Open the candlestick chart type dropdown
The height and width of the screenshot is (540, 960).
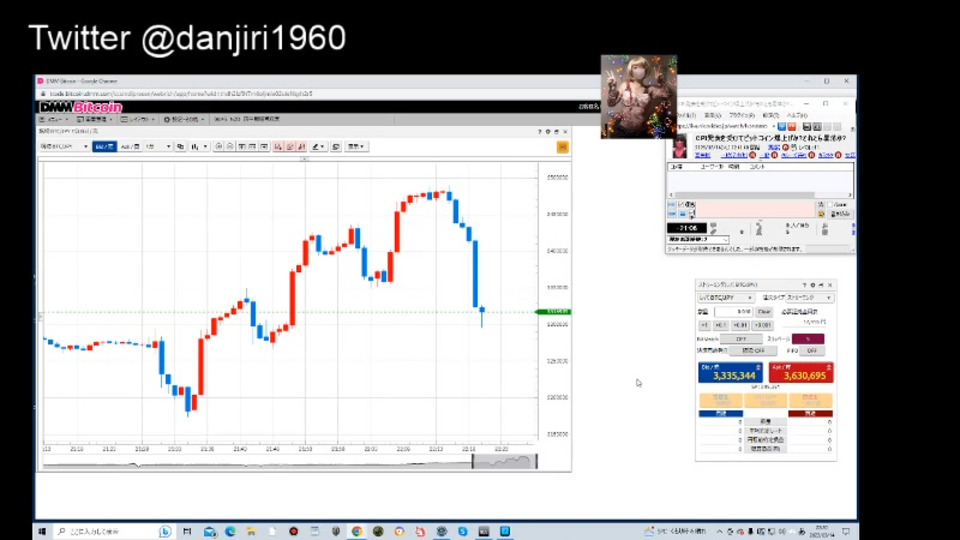pyautogui.click(x=199, y=147)
